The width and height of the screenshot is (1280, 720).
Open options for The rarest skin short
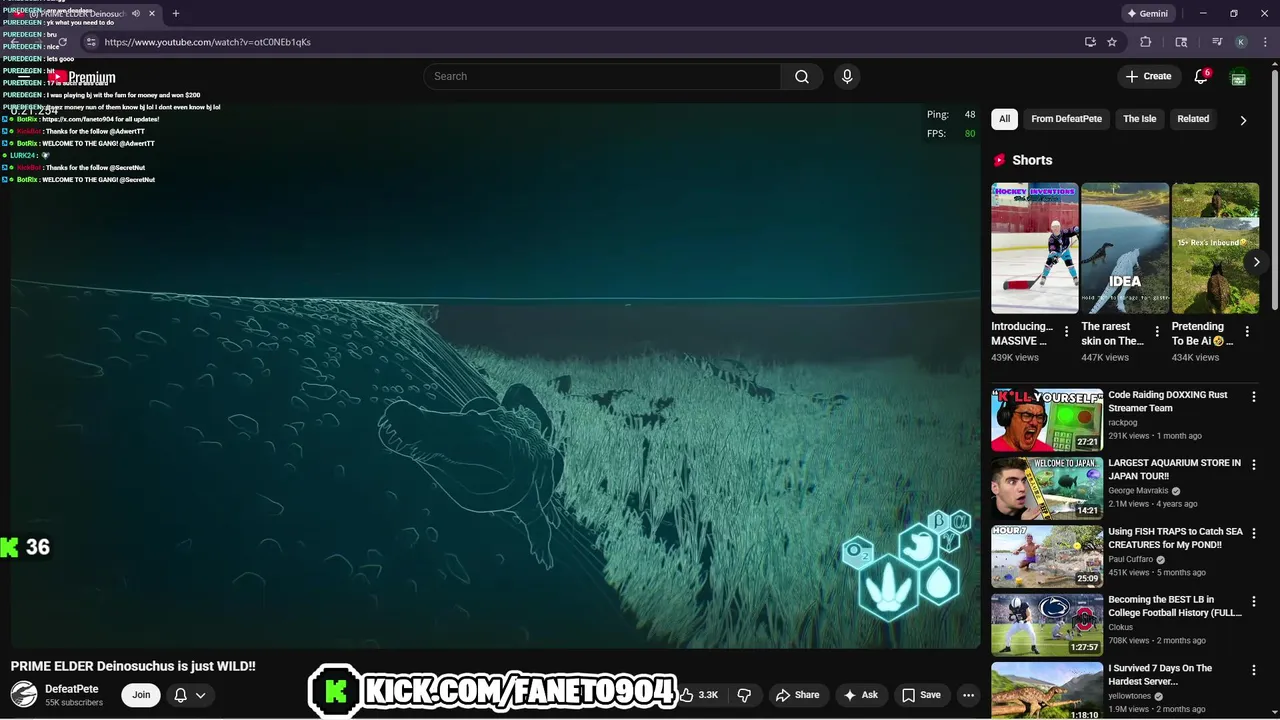pyautogui.click(x=1157, y=331)
